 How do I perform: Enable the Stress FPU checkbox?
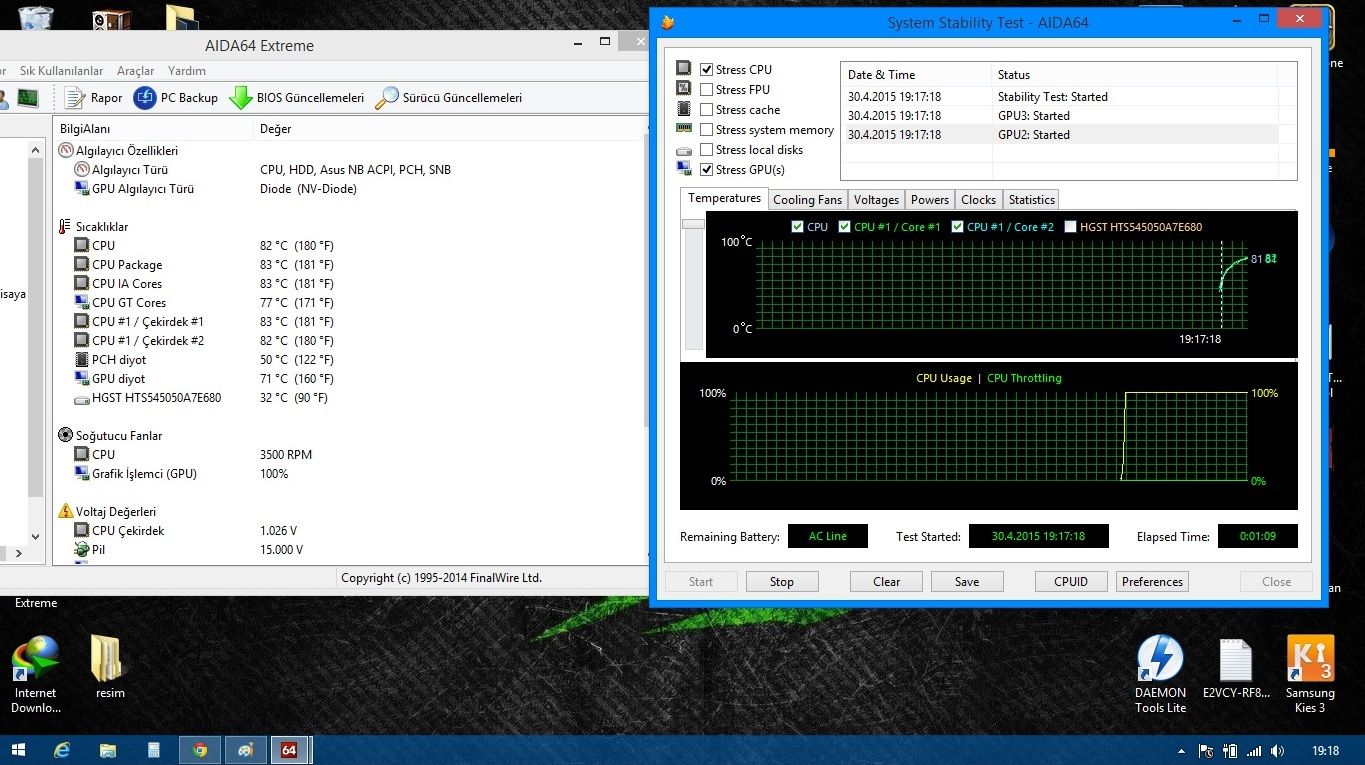(707, 90)
